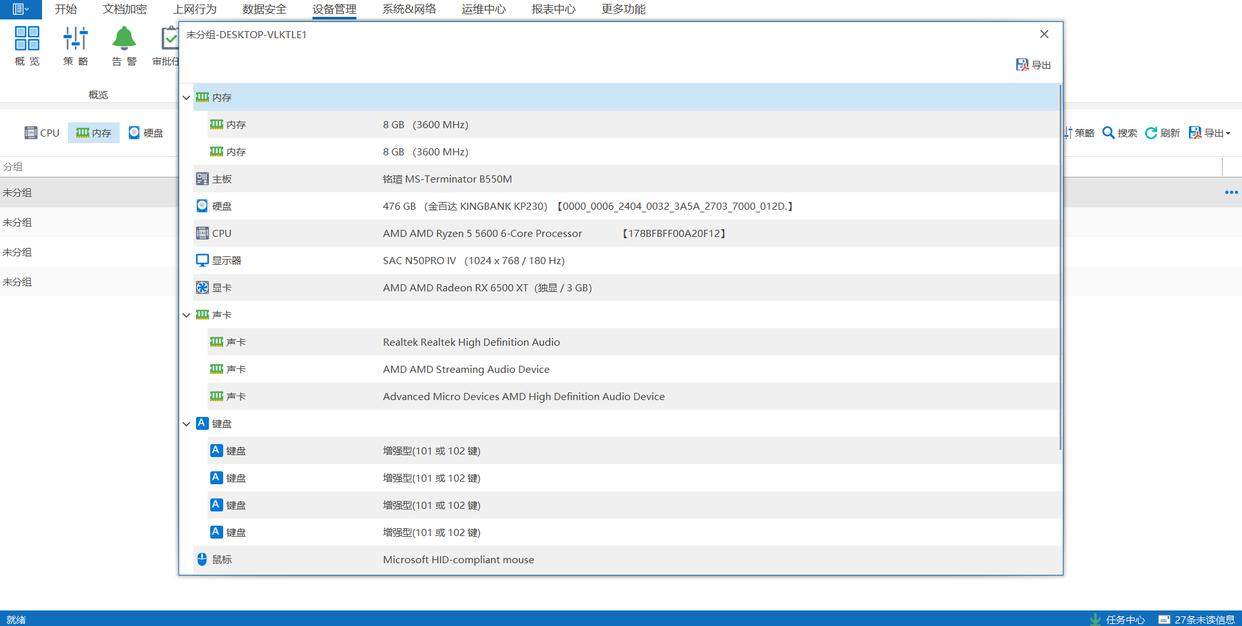Viewport: 1242px width, 626px height.
Task: Click 导出 button inside the details dialog
Action: click(x=1033, y=65)
